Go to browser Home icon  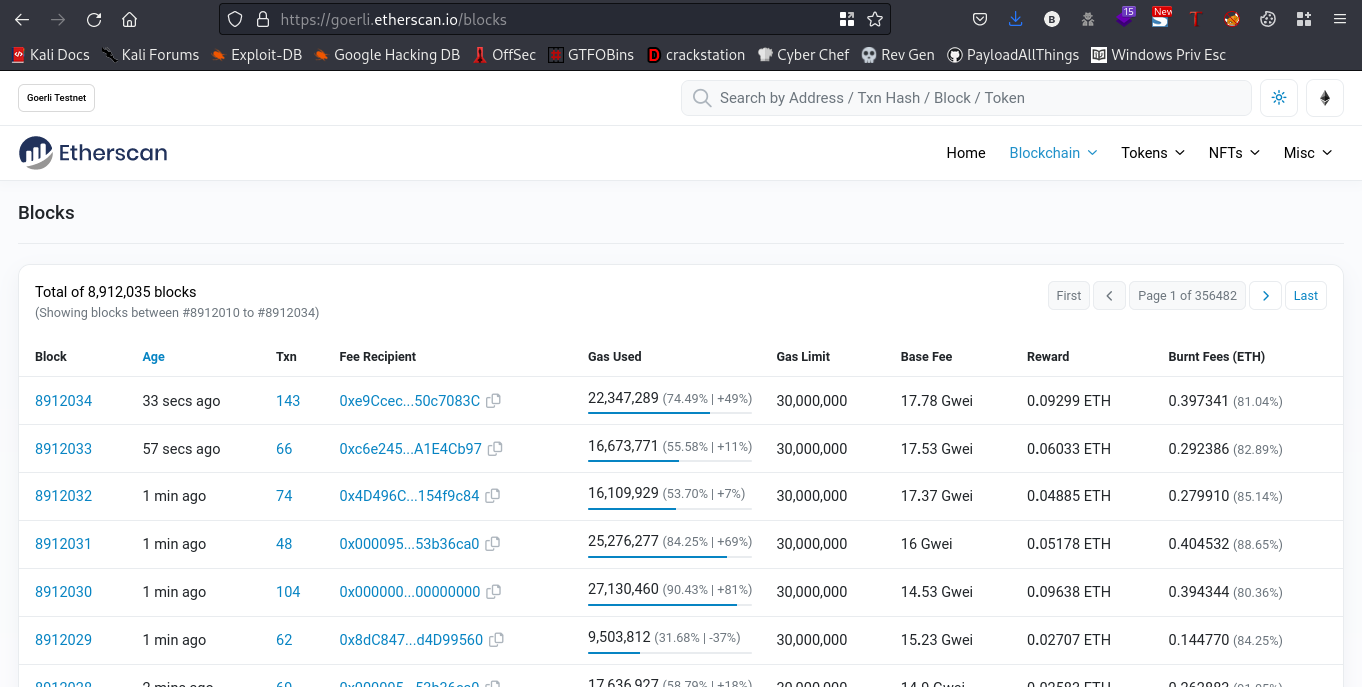pos(129,19)
